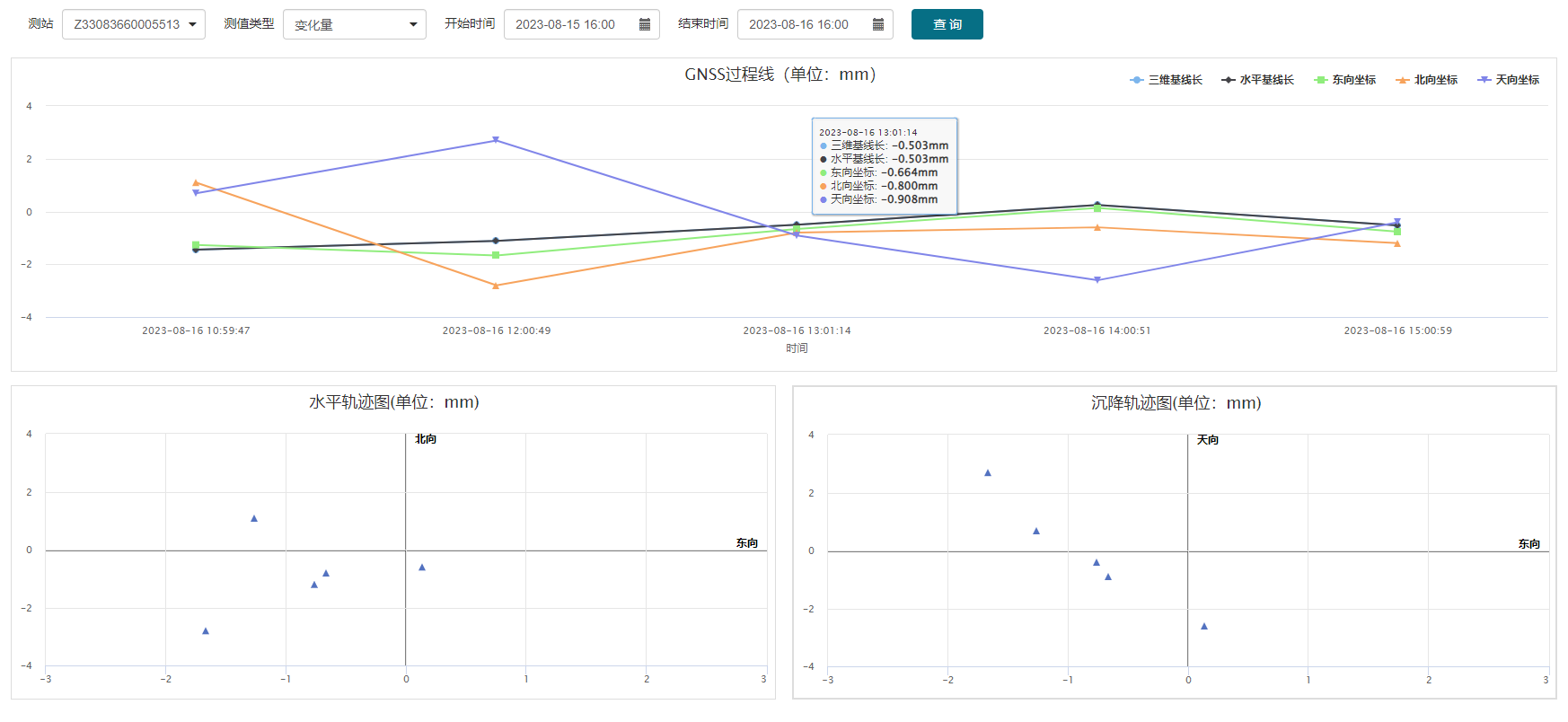The height and width of the screenshot is (722, 1568).
Task: Click the 东向坐标 green point at 12:00:49
Action: point(496,255)
